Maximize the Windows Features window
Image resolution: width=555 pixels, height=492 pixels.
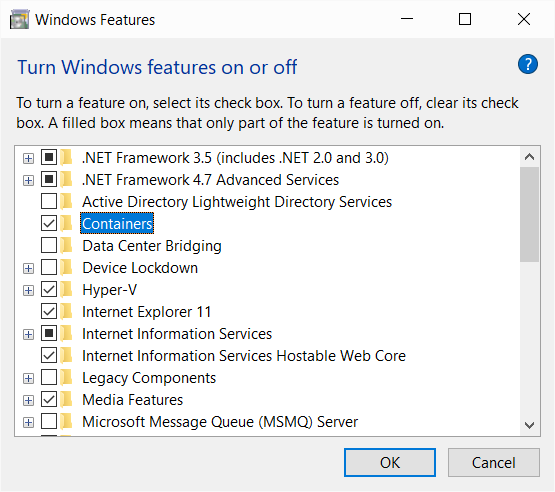pyautogui.click(x=465, y=19)
